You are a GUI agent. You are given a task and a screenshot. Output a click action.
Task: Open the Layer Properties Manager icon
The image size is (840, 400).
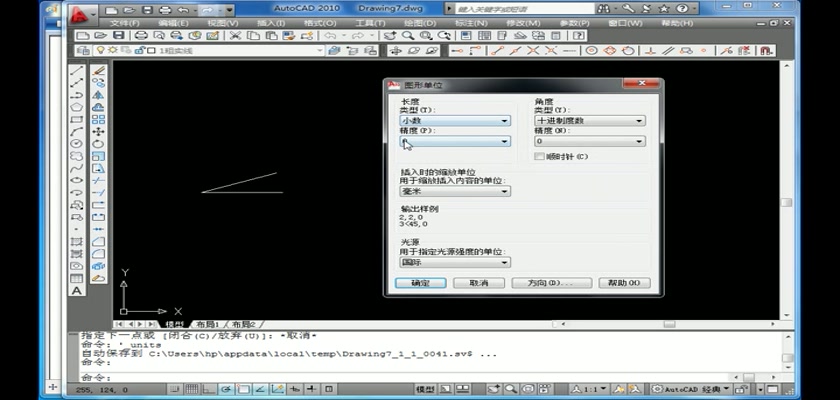[83, 50]
